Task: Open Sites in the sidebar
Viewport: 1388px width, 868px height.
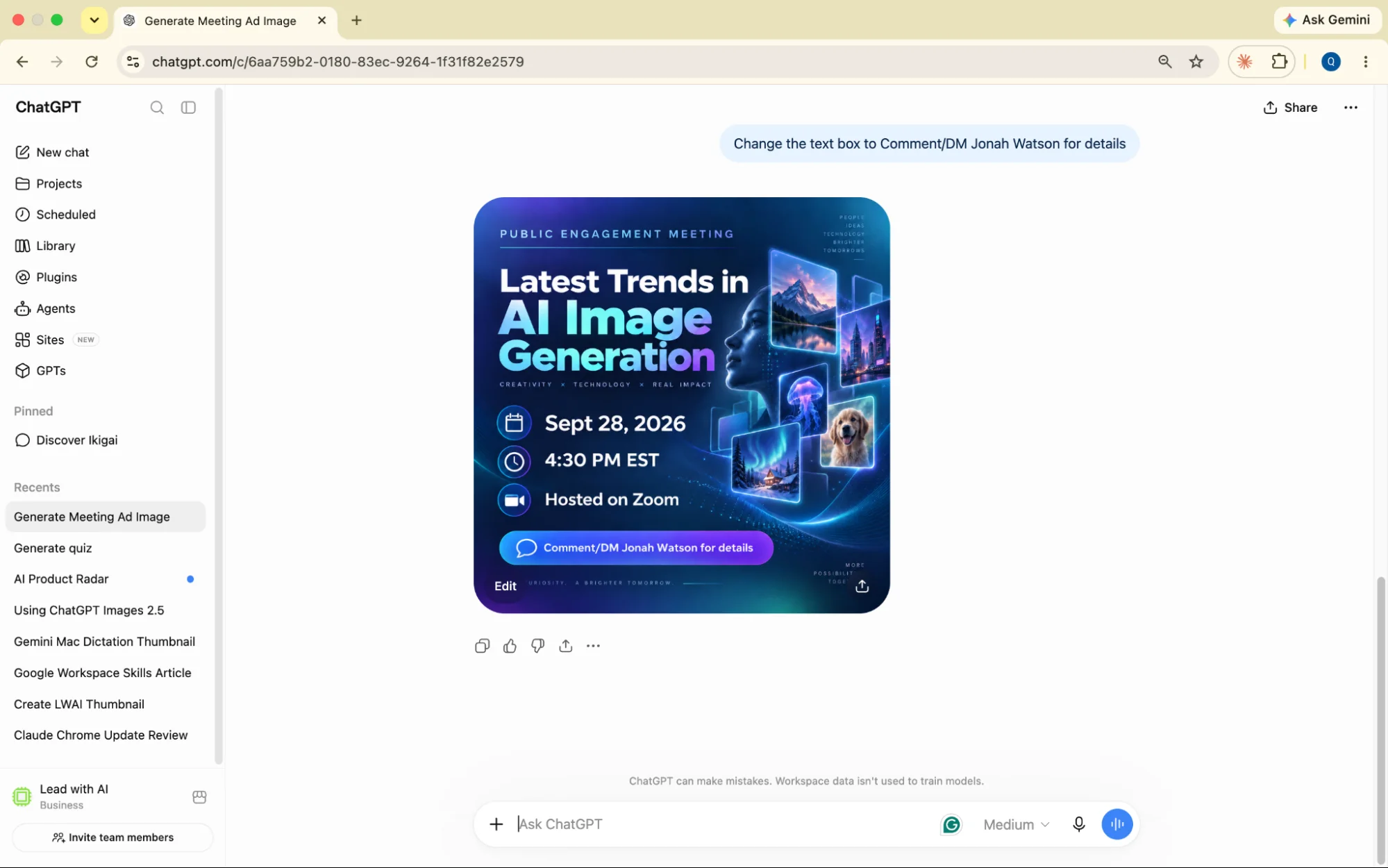Action: (x=104, y=340)
